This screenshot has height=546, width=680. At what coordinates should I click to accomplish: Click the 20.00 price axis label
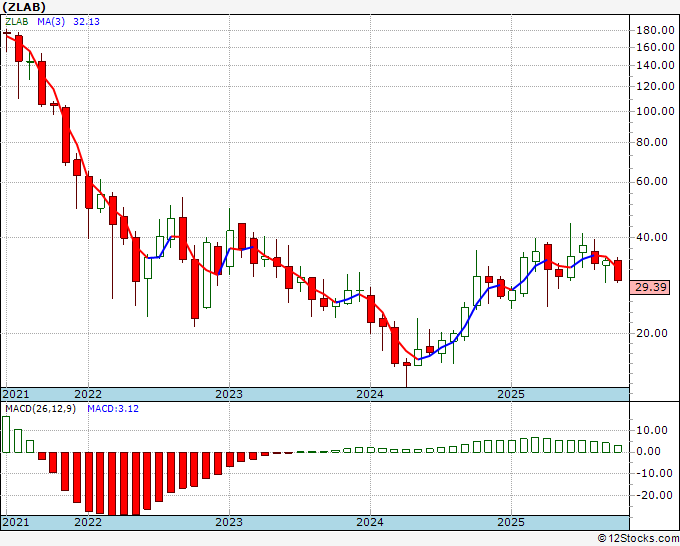click(652, 333)
